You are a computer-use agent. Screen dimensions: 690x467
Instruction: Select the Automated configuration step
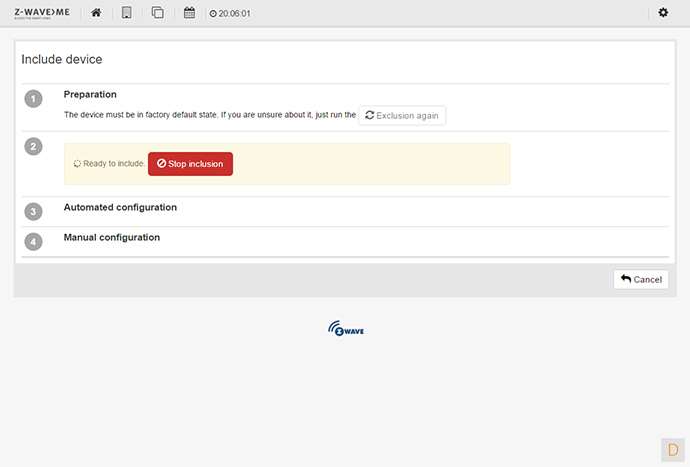pyautogui.click(x=120, y=207)
